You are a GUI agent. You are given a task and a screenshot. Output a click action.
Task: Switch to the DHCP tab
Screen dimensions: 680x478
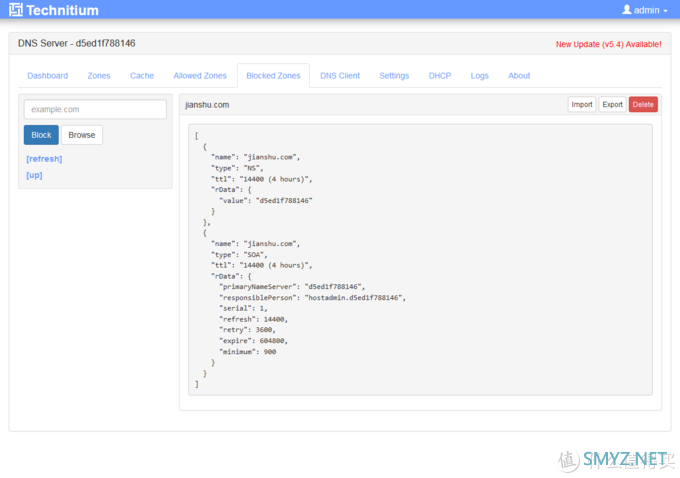(440, 76)
